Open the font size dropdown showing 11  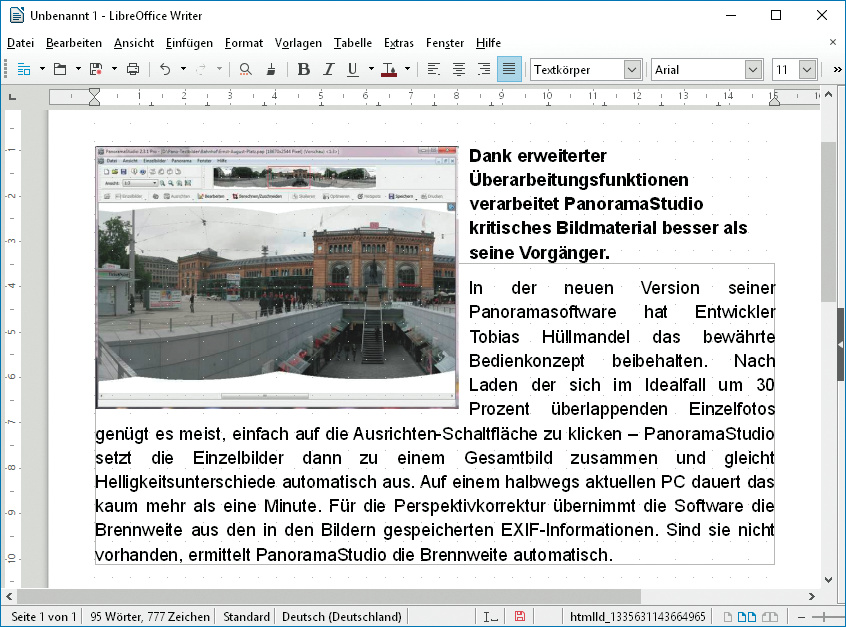coord(806,70)
